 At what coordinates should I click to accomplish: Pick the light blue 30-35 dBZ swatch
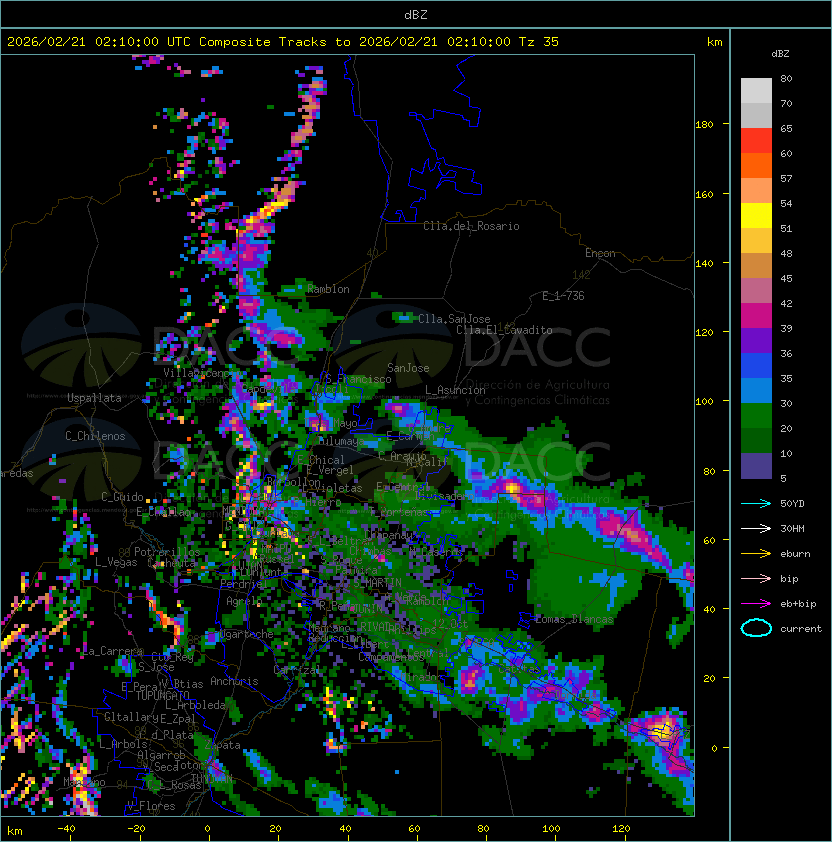tap(756, 390)
